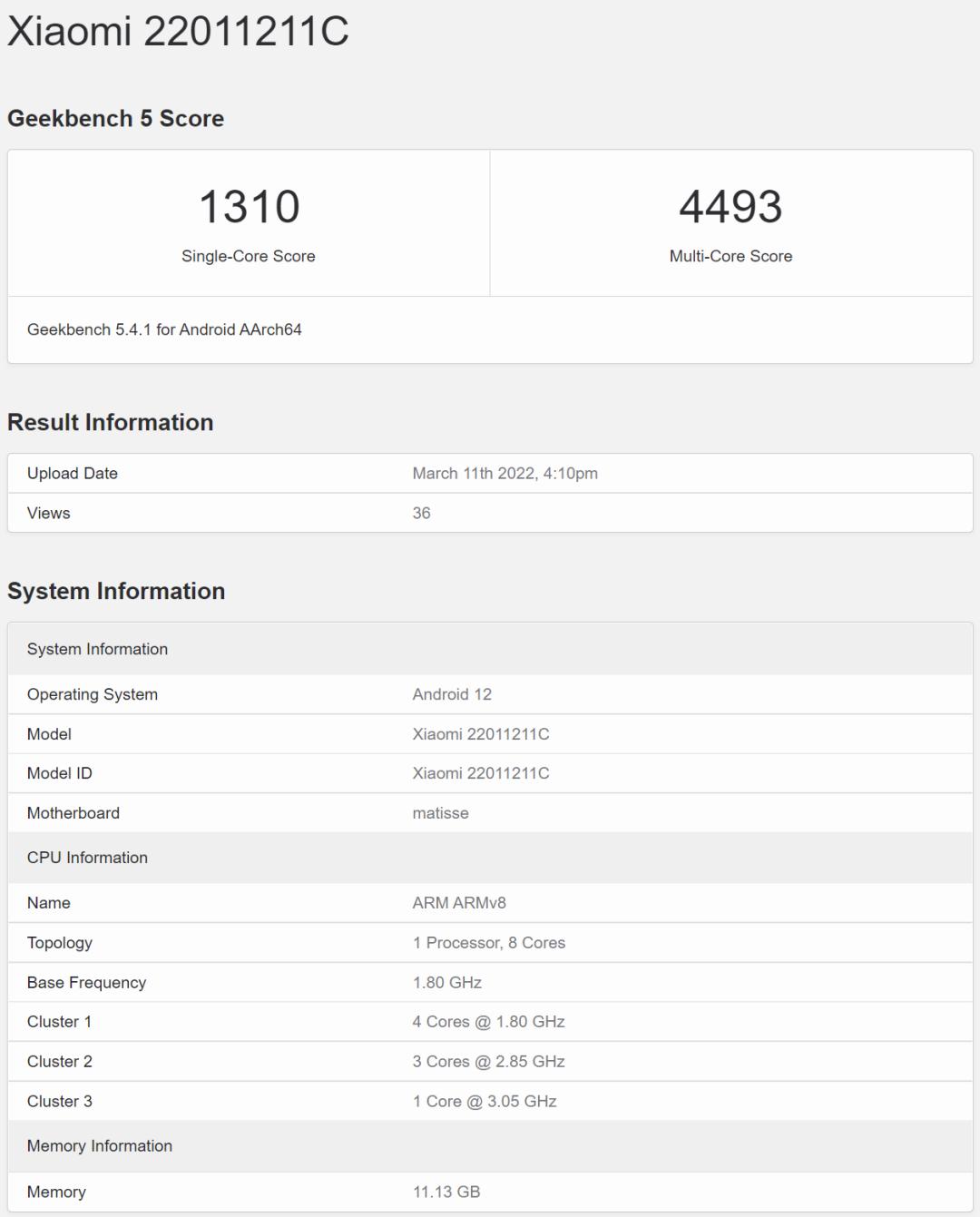Click the Geekbench 5.4.1 for Android text
This screenshot has height=1217, width=980.
(165, 330)
